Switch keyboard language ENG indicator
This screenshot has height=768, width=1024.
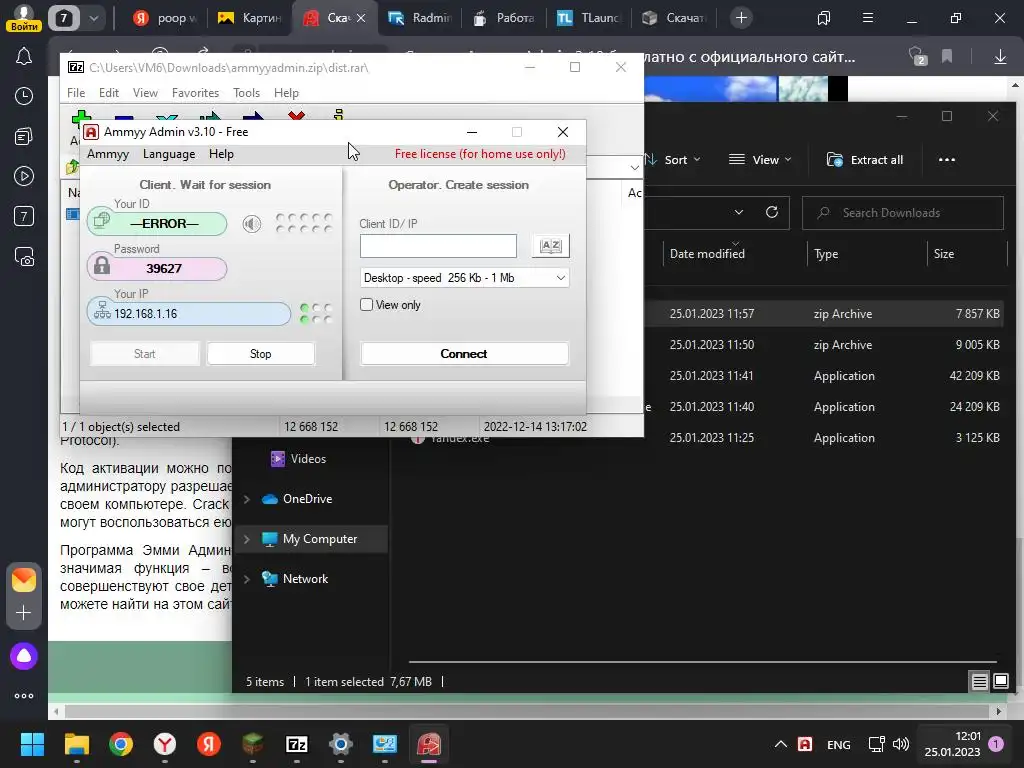pos(839,744)
